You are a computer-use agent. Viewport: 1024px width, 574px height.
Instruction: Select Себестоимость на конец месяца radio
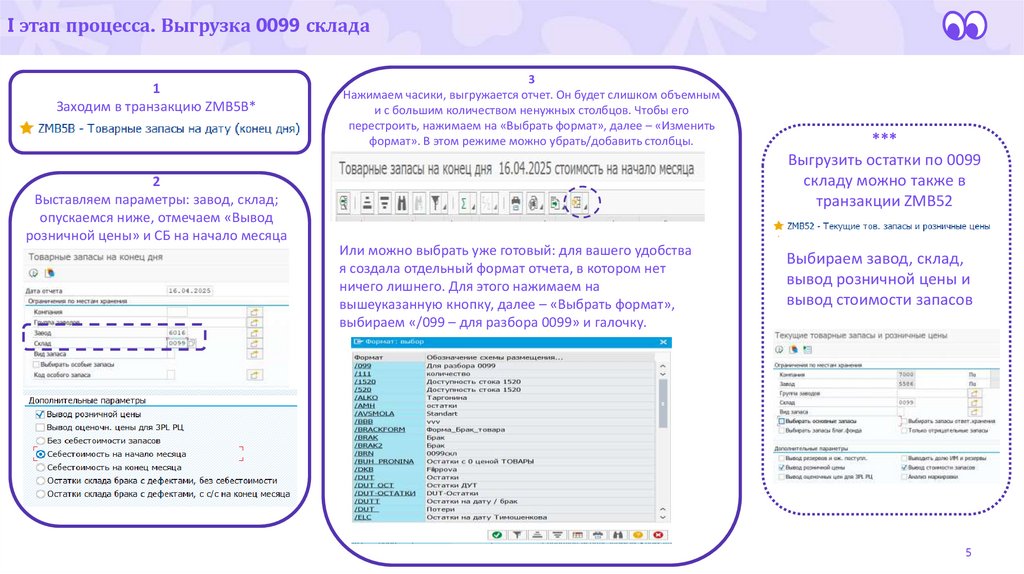pyautogui.click(x=40, y=468)
